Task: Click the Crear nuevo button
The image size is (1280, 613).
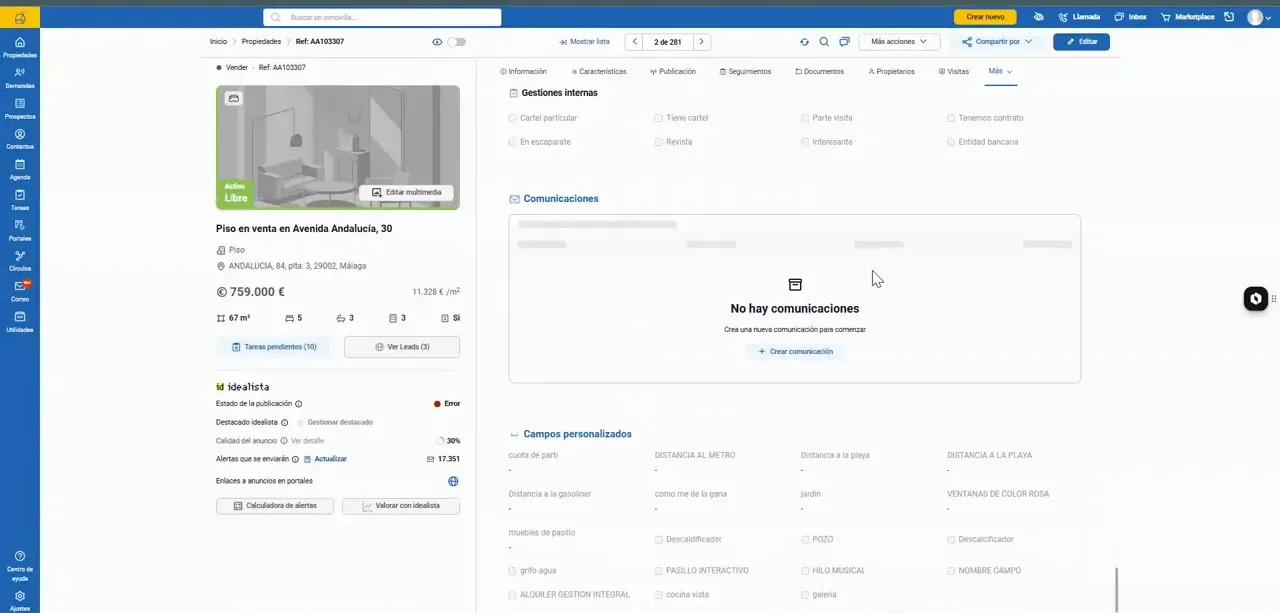Action: [x=985, y=17]
